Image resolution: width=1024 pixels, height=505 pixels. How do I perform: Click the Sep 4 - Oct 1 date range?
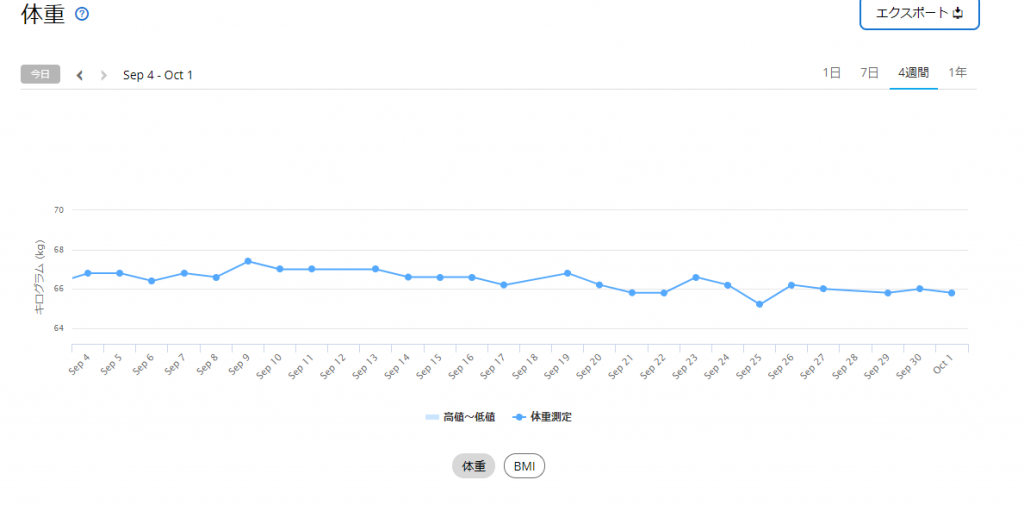158,75
